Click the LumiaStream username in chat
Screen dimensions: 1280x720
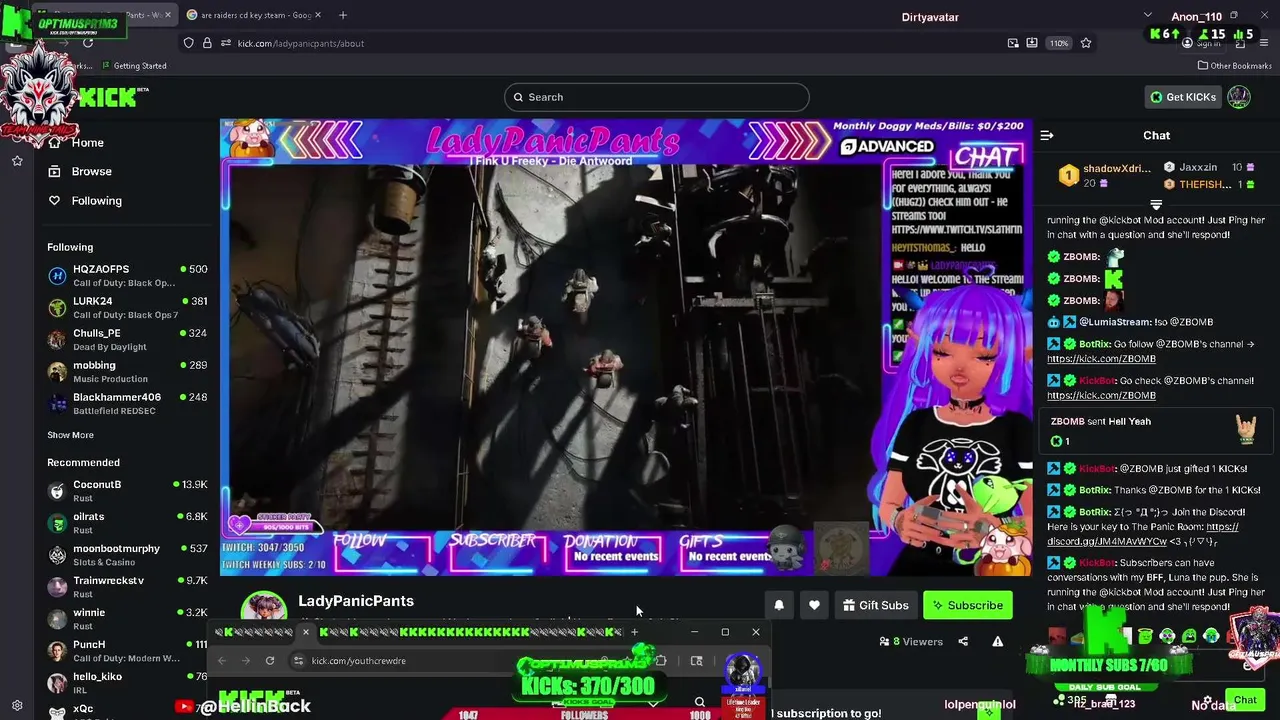coord(1116,322)
